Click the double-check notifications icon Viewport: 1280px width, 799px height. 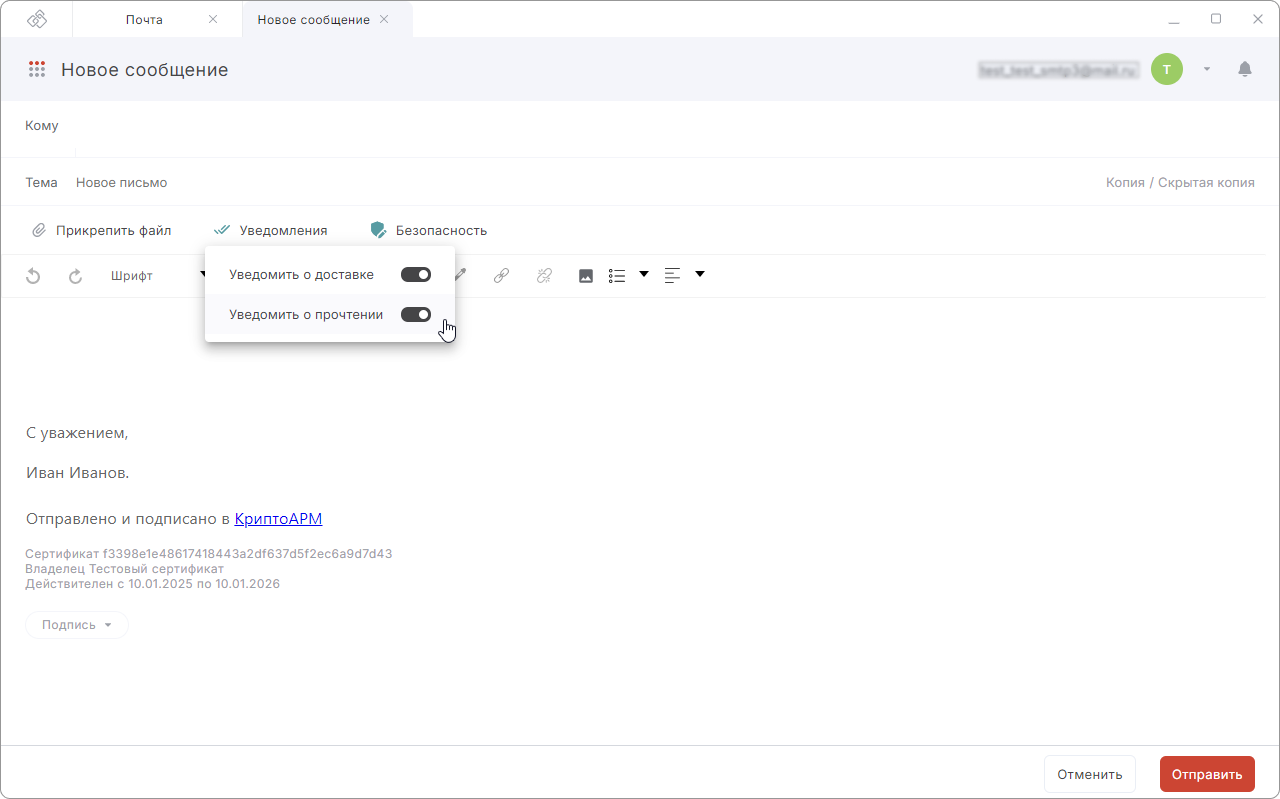click(x=222, y=230)
